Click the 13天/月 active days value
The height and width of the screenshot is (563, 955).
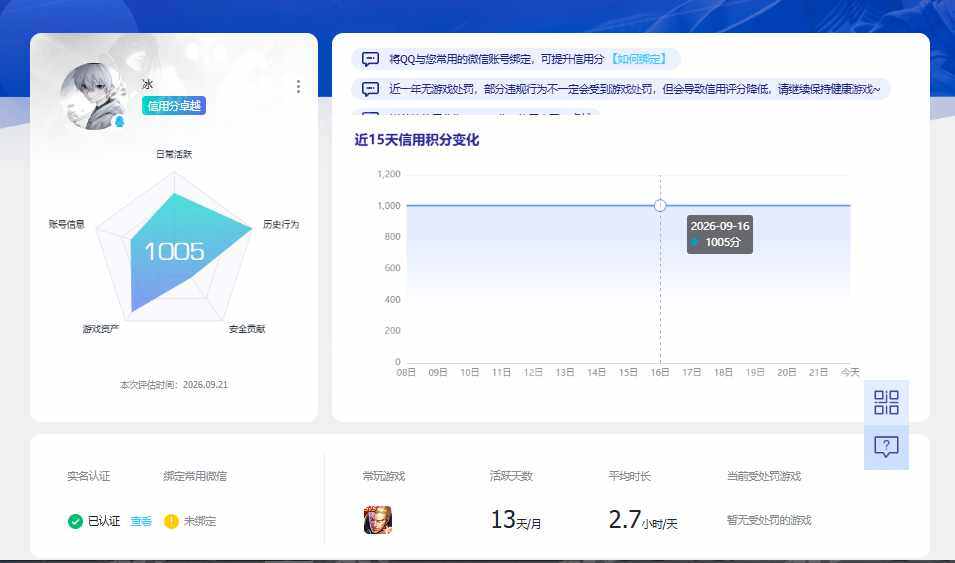(516, 520)
